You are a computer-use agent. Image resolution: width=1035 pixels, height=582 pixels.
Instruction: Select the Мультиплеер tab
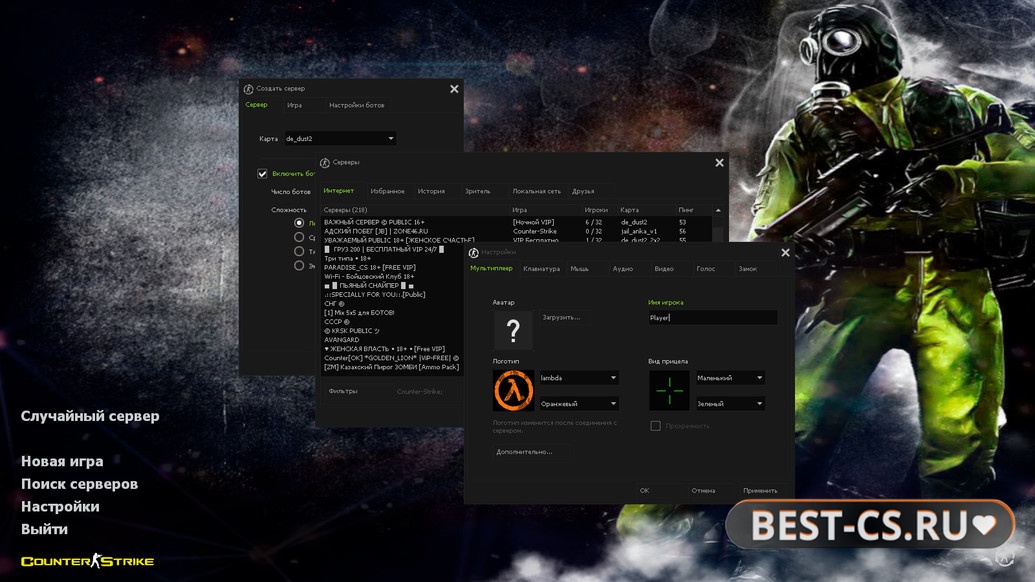pos(491,269)
